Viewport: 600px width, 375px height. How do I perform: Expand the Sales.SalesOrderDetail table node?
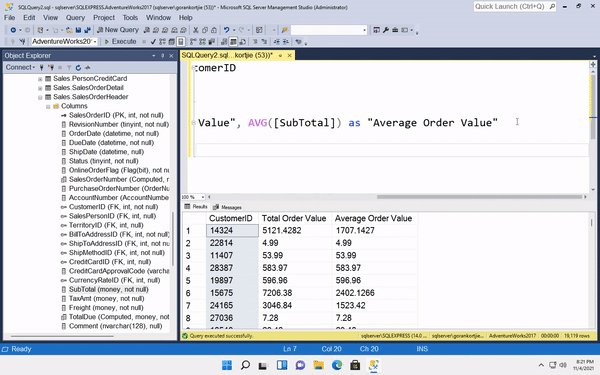tap(40, 88)
